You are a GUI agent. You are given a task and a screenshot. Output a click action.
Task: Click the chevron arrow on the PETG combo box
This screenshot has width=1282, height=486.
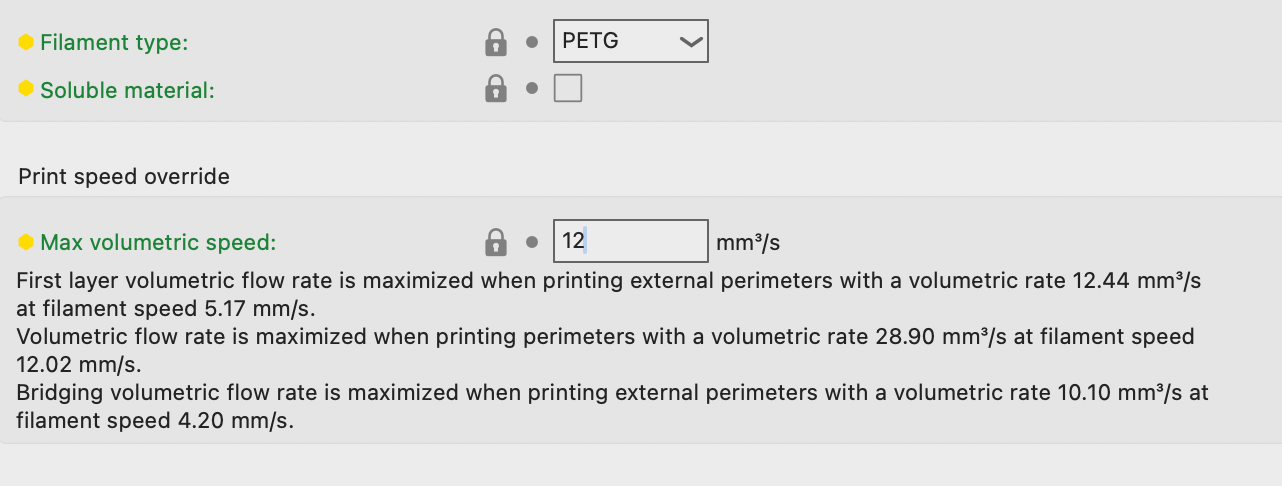click(x=689, y=42)
